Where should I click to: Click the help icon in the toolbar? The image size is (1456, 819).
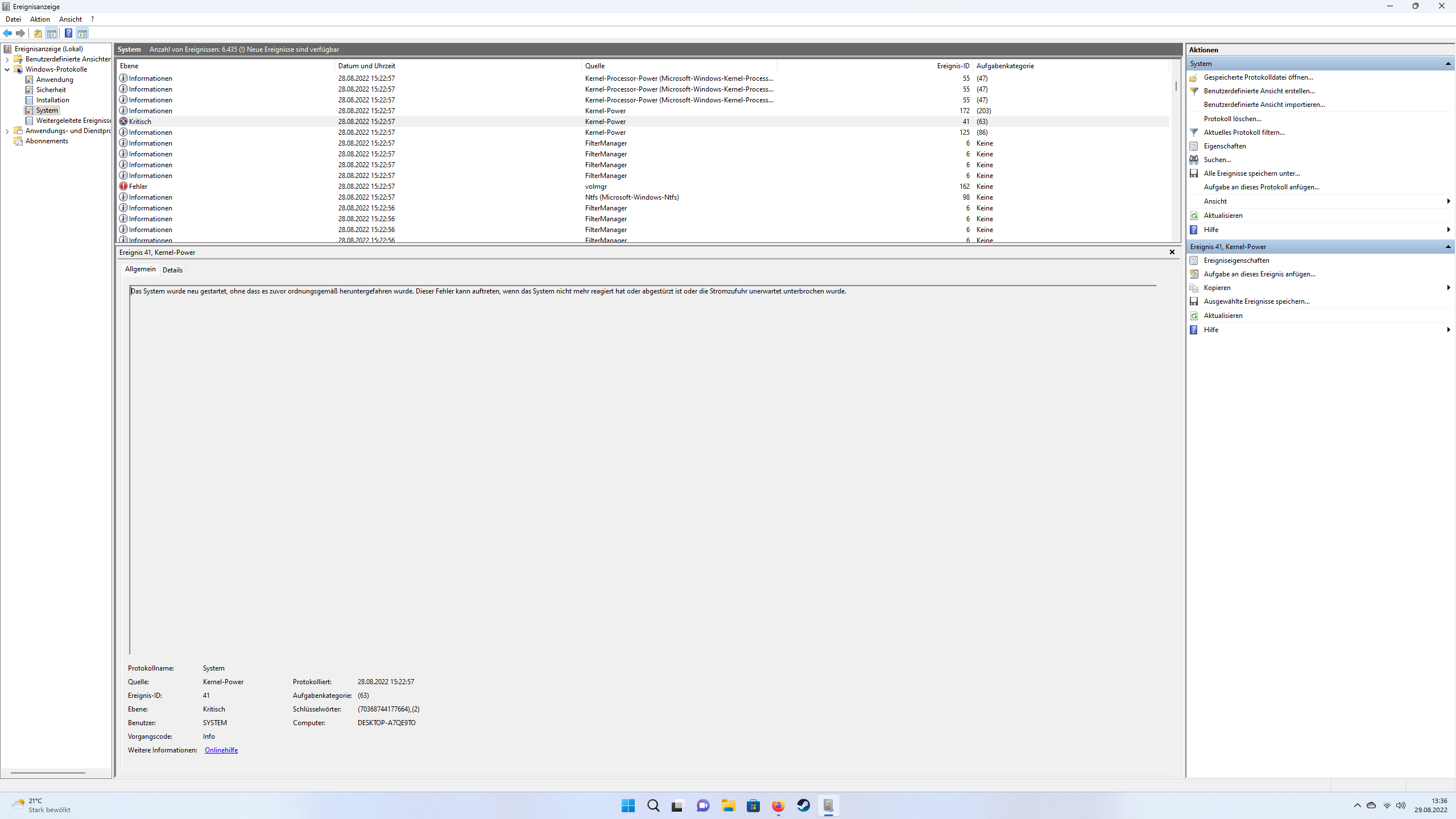pyautogui.click(x=68, y=33)
